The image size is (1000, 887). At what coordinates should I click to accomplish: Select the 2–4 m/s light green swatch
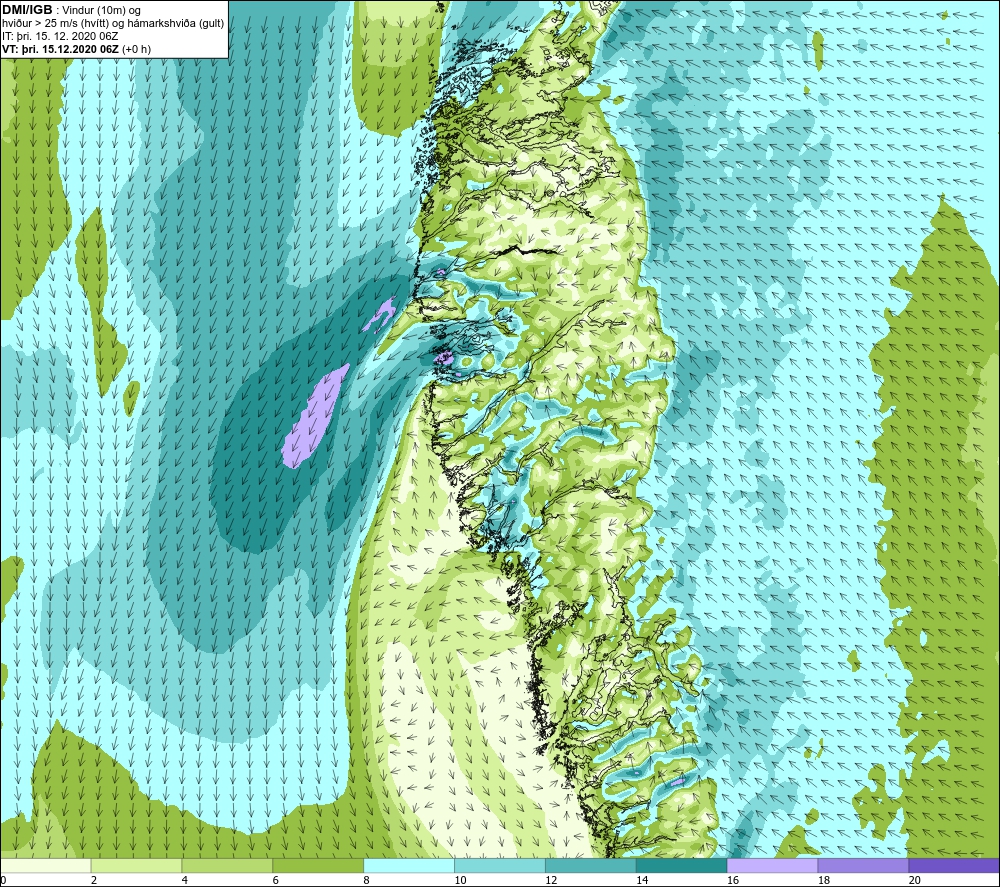[x=136, y=865]
